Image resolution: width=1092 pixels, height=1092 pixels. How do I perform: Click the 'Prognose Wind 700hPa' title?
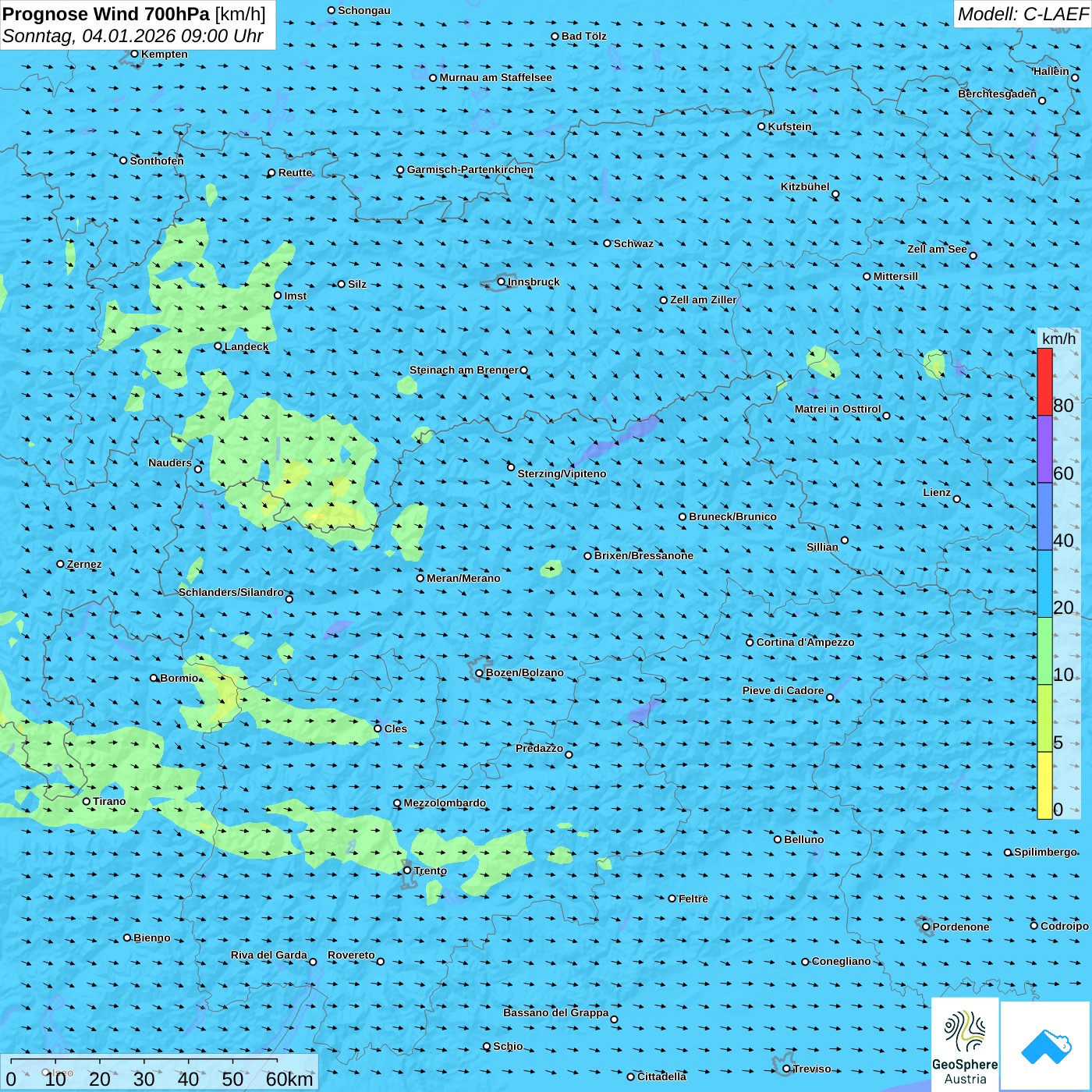click(x=106, y=14)
